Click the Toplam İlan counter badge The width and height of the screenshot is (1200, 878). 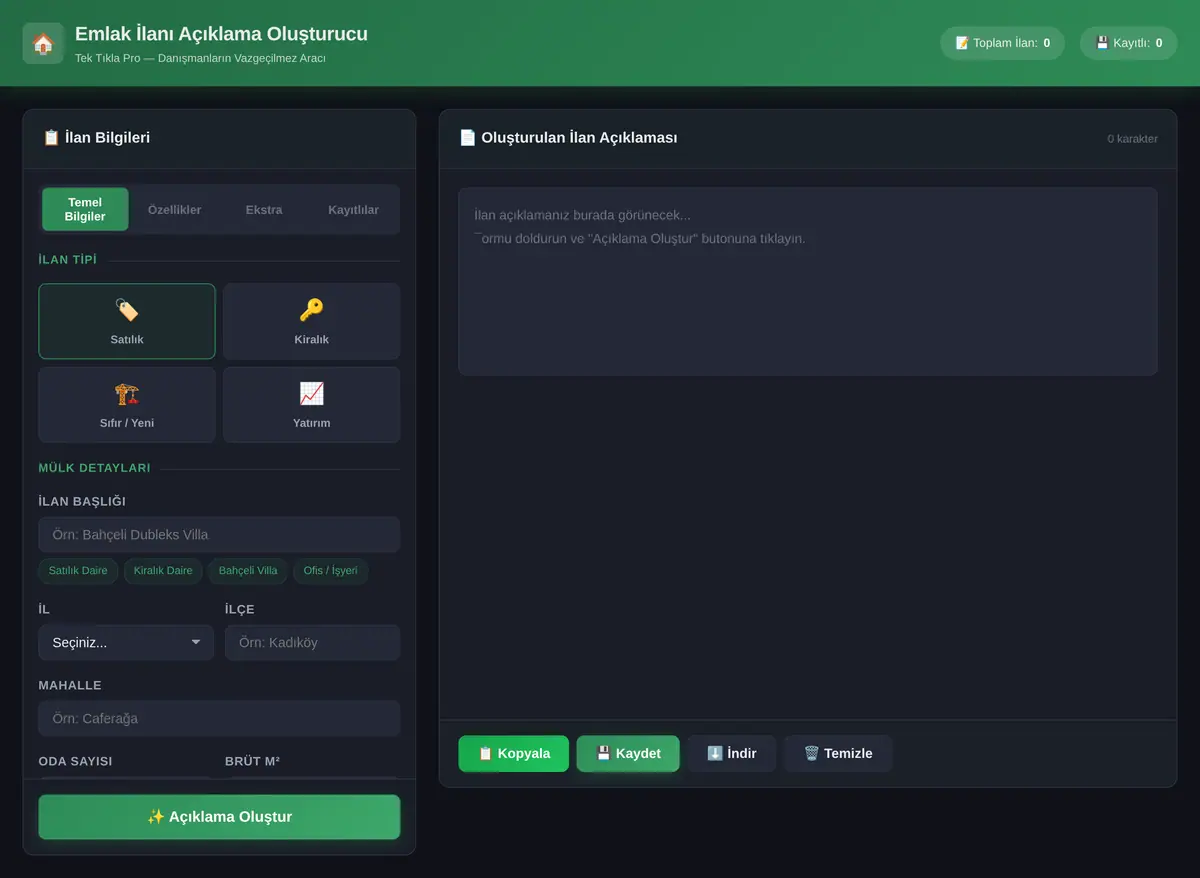click(x=1002, y=43)
